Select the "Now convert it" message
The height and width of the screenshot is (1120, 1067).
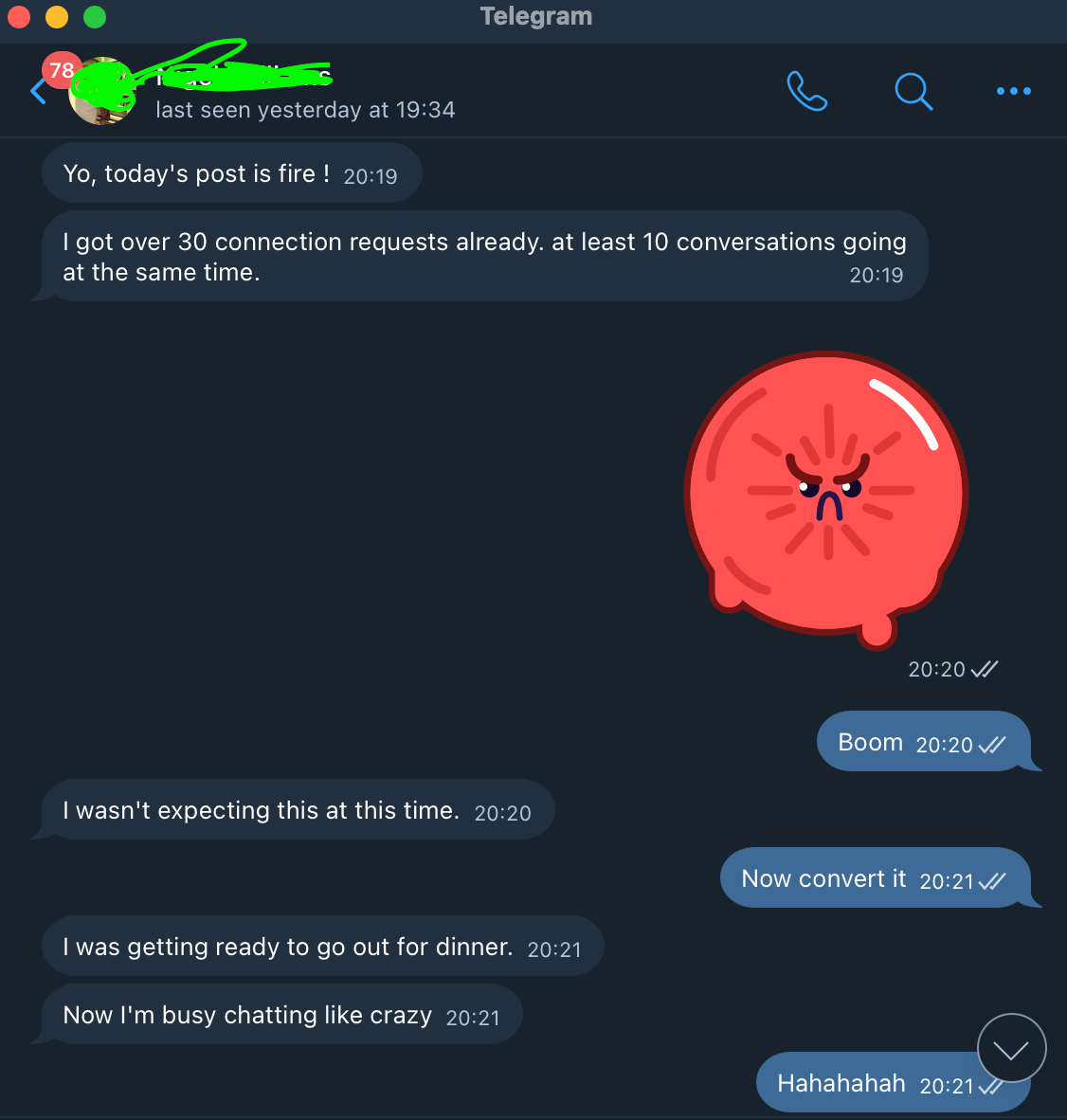coord(875,877)
